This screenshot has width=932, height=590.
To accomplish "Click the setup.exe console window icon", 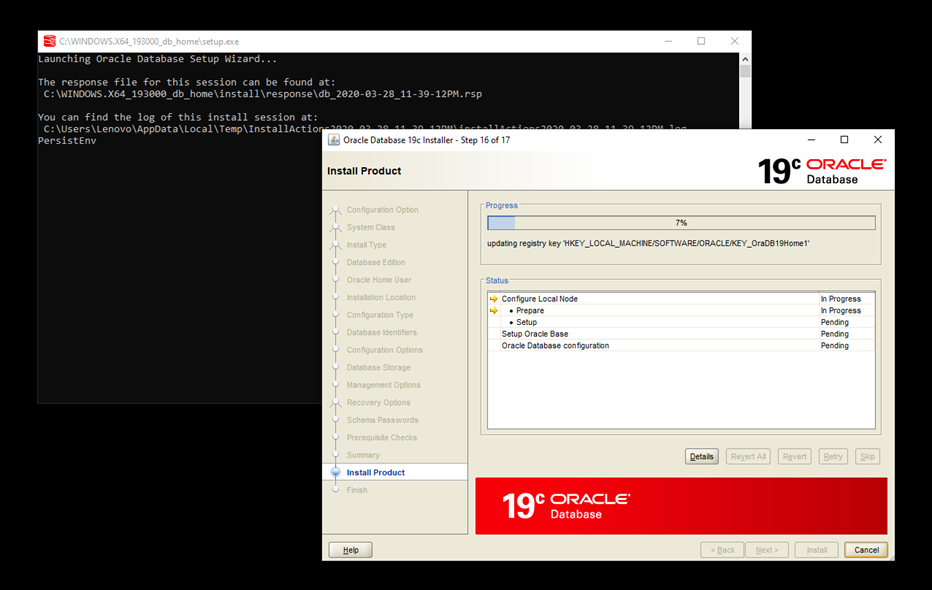I will point(50,41).
